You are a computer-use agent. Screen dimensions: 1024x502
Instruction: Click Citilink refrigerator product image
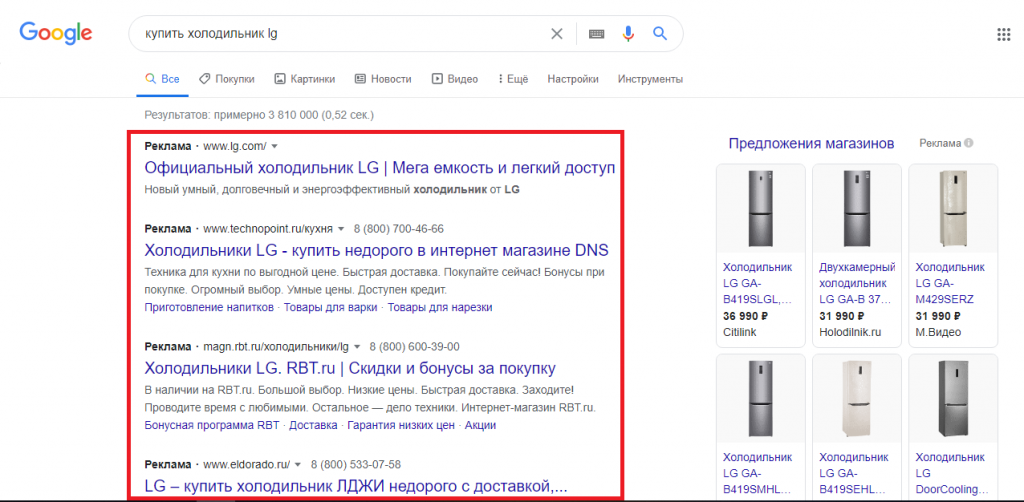(x=761, y=208)
